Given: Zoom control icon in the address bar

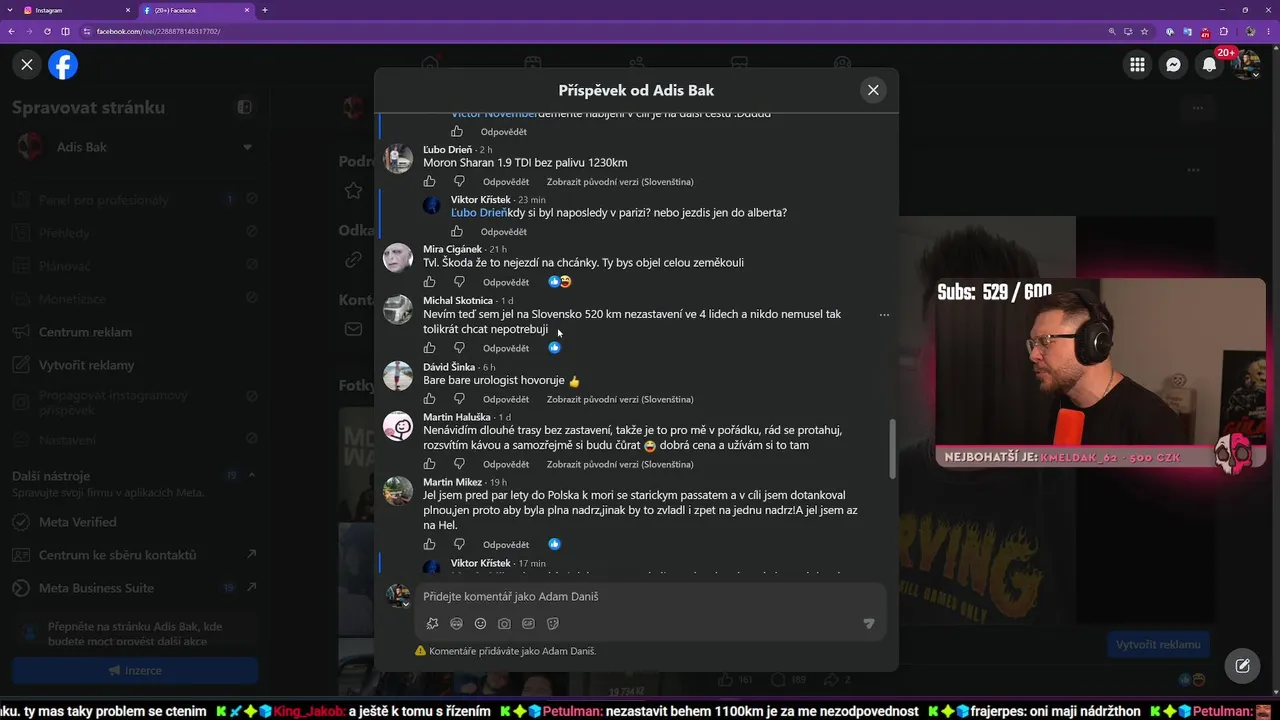Looking at the screenshot, I should 1113,31.
